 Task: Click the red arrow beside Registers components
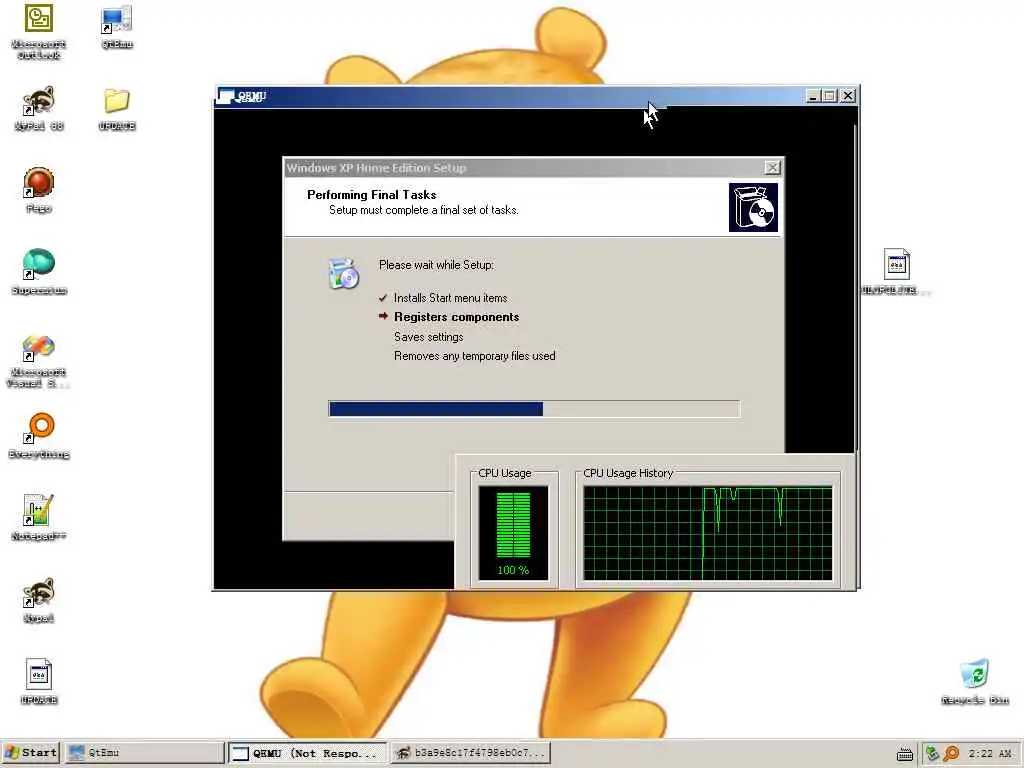(383, 316)
